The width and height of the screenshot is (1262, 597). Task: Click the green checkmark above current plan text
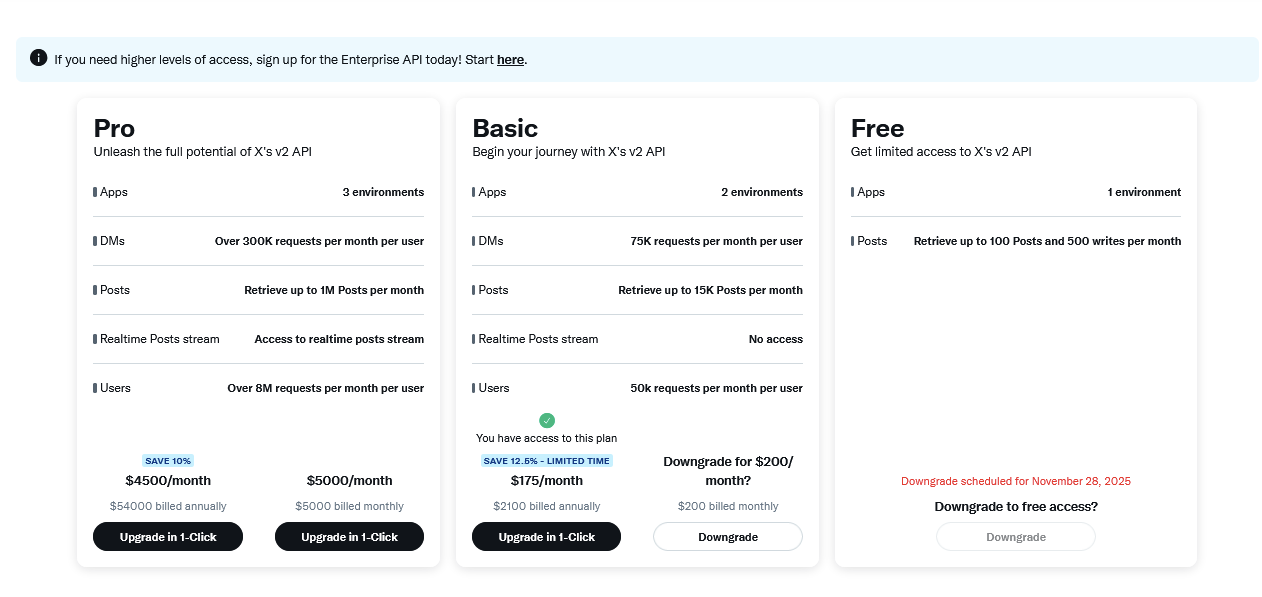click(547, 420)
